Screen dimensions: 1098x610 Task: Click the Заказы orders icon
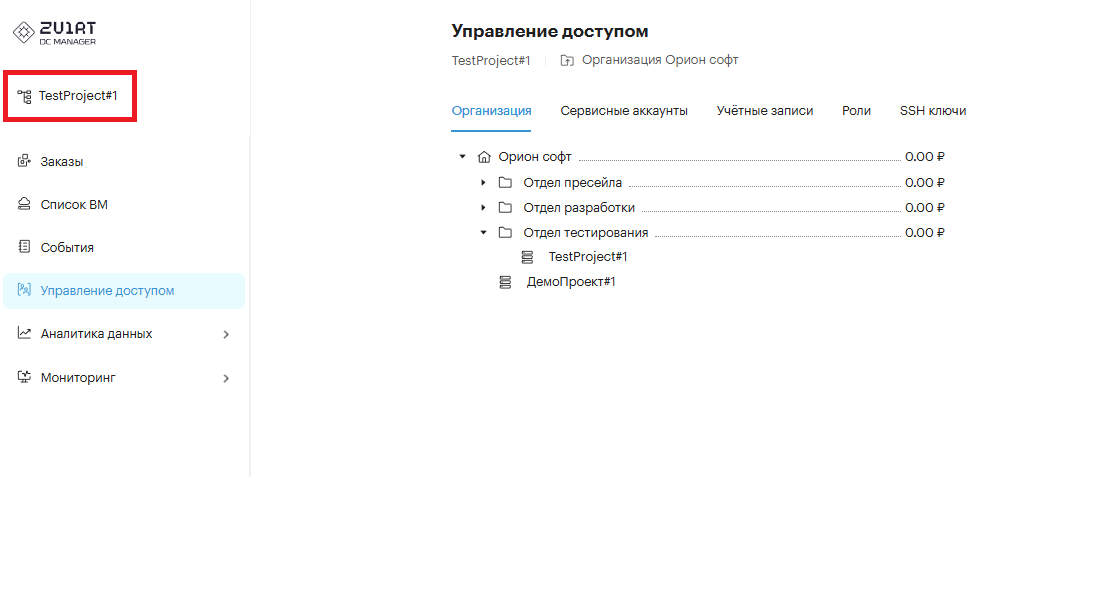pos(25,161)
